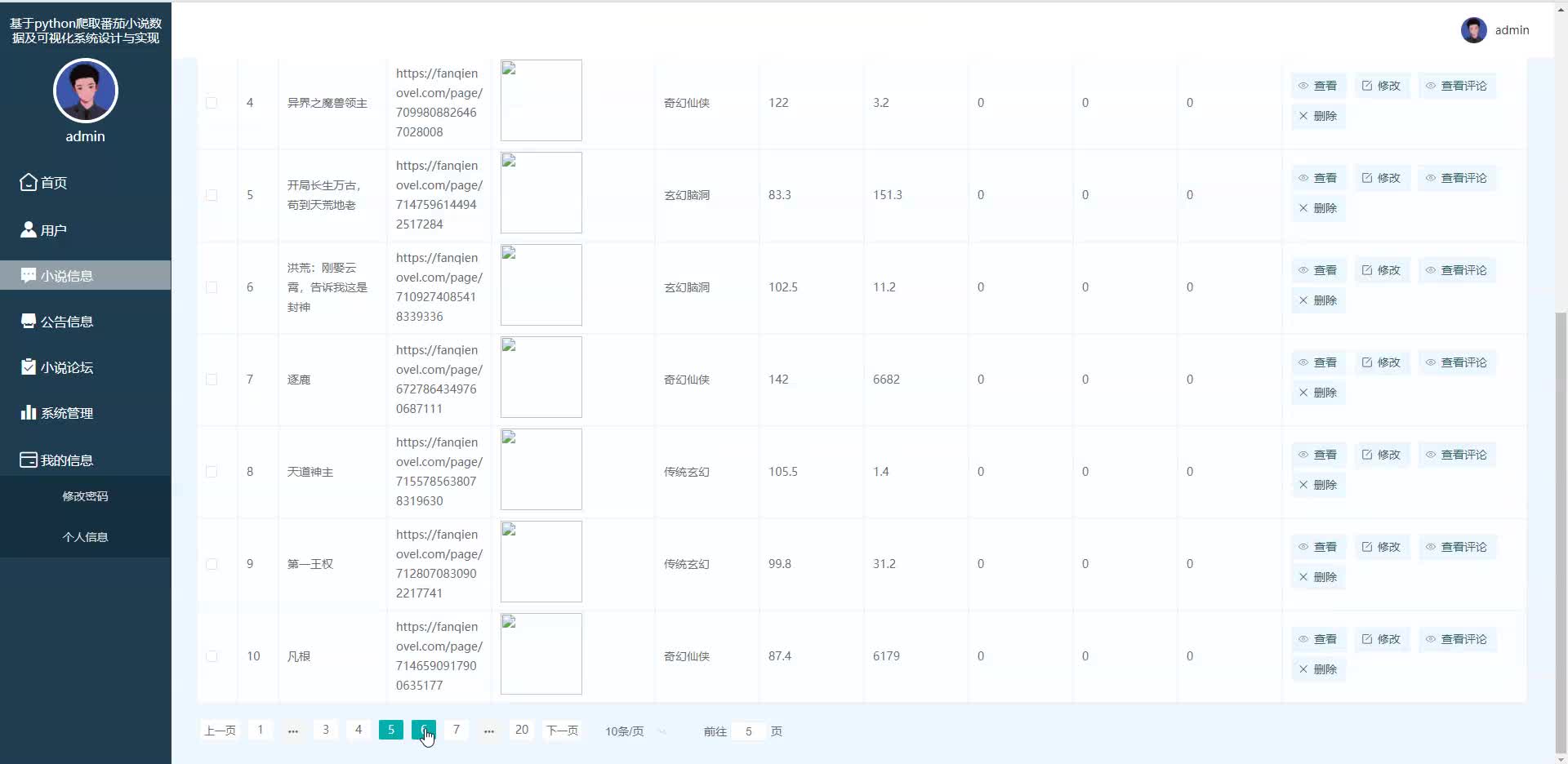Click the ellipsis after page 7
The image size is (1568, 764).
[x=489, y=731]
